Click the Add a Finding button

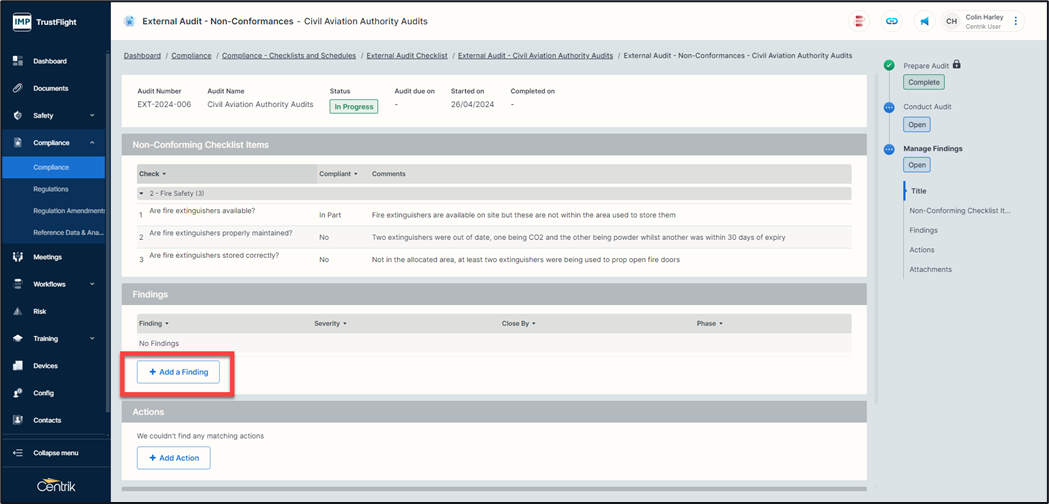coord(178,372)
